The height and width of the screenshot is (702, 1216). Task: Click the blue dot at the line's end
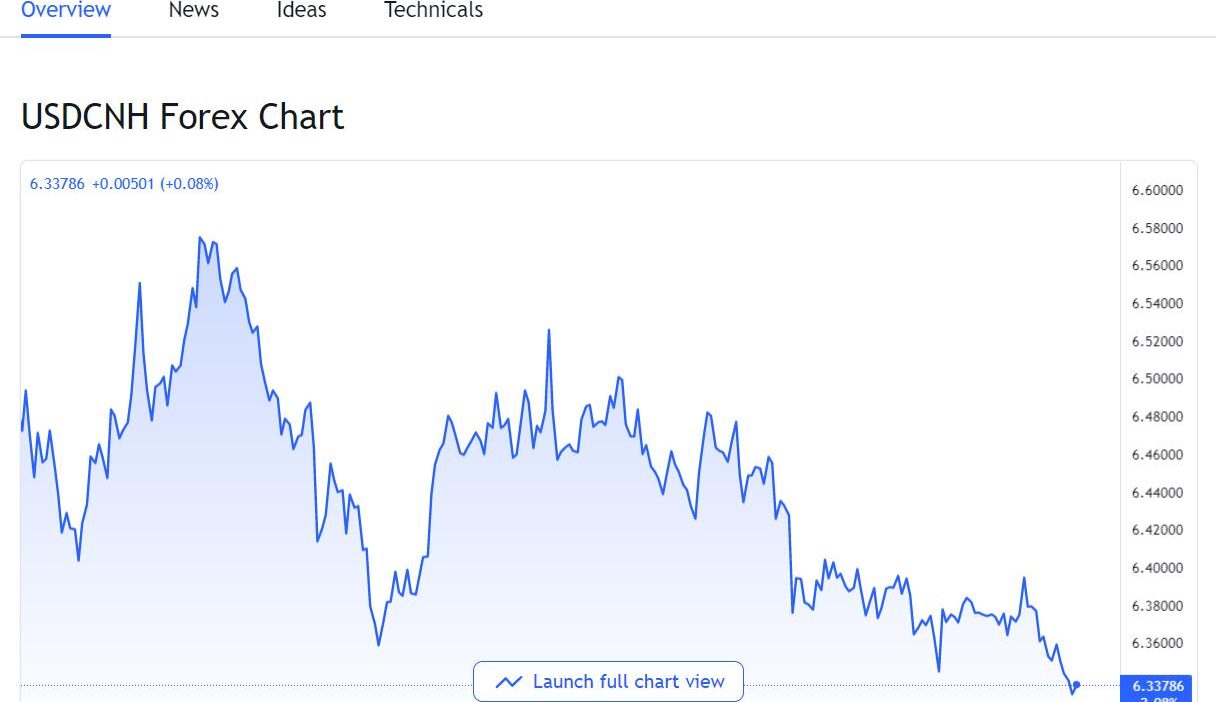point(1076,685)
